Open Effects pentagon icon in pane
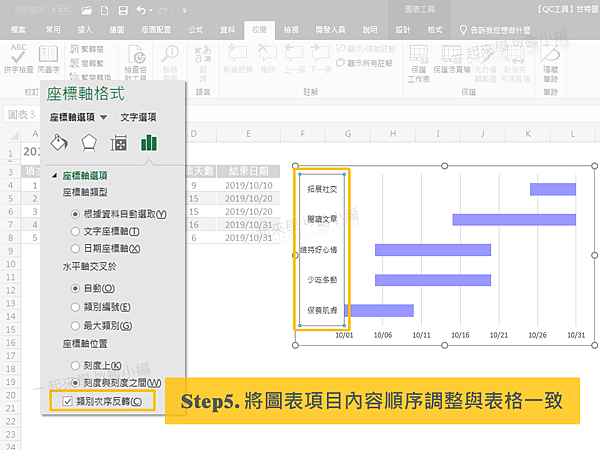This screenshot has height=450, width=600. [x=89, y=143]
